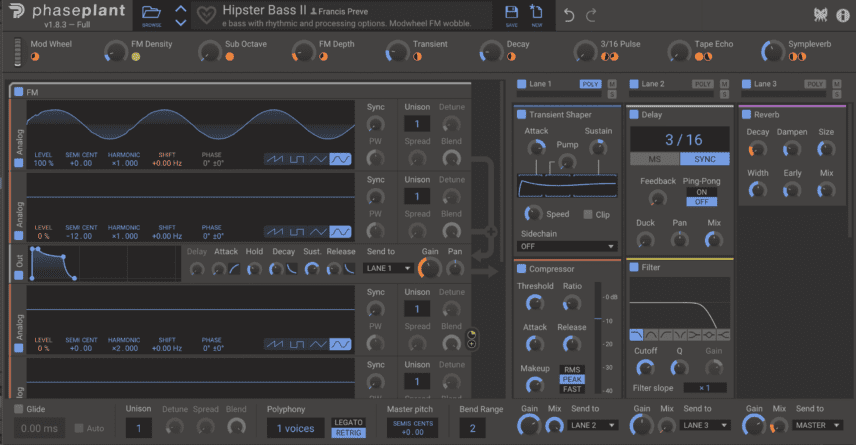856x445 pixels.
Task: Select RETRIG voice mode
Action: tap(348, 432)
